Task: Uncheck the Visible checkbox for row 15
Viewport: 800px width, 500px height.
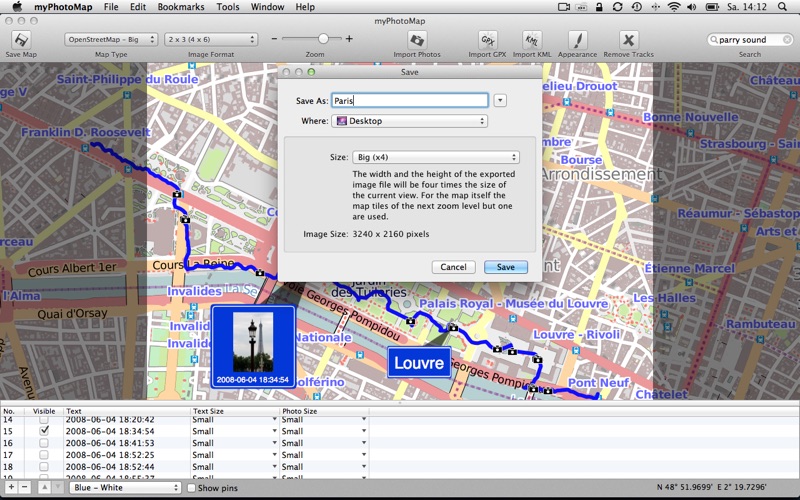Action: [44, 431]
